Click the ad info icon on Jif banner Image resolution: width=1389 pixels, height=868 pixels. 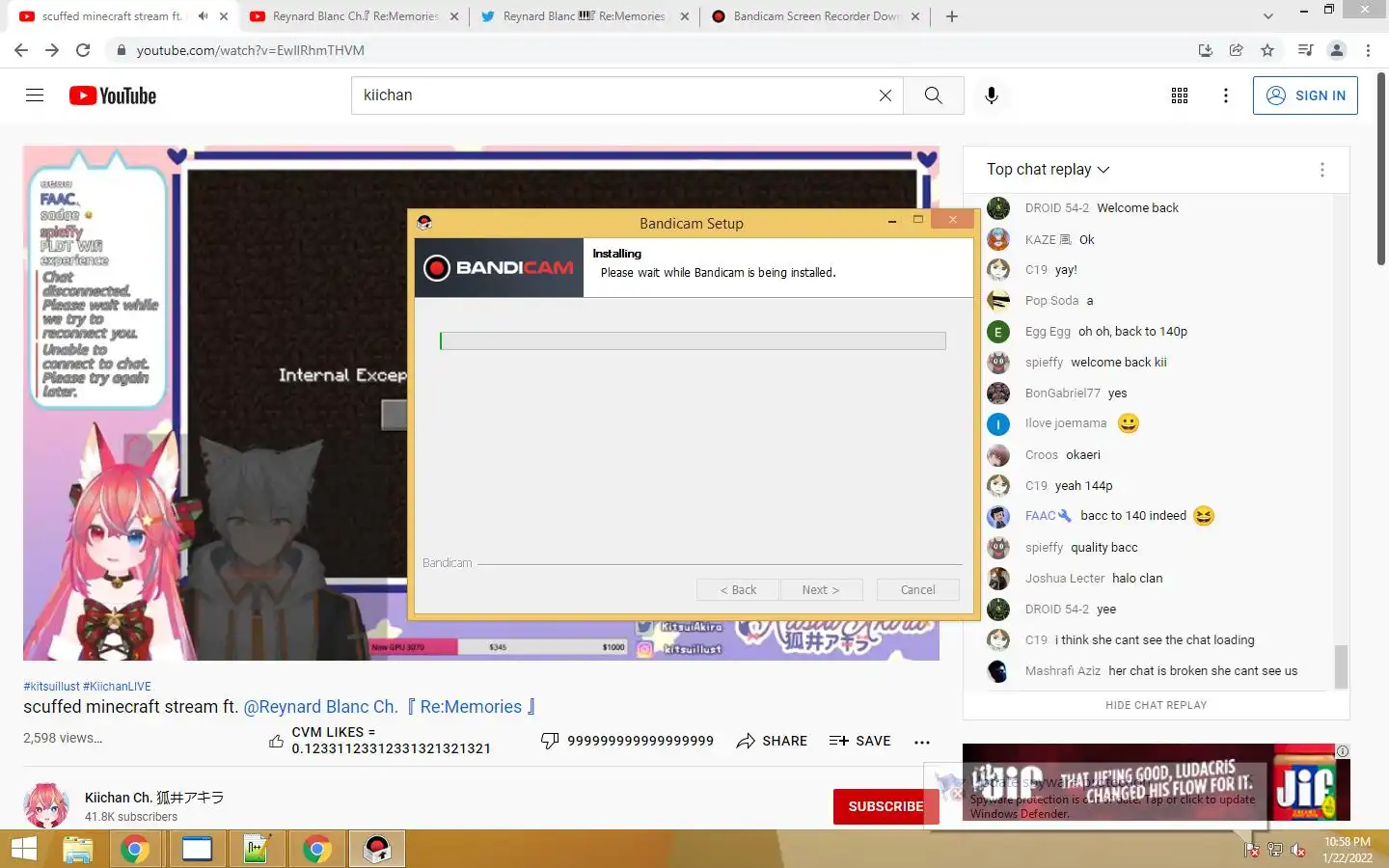tap(1343, 751)
